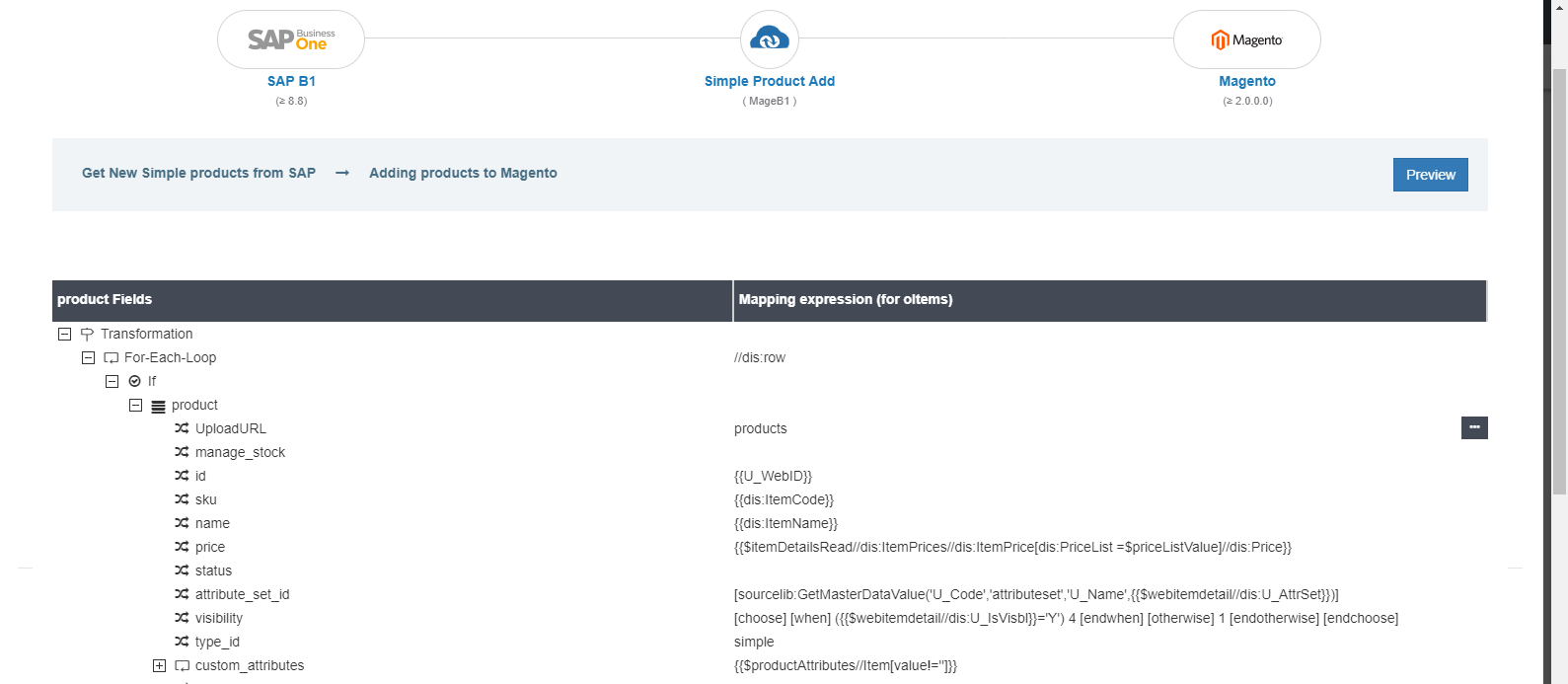Screen dimensions: 1568x684
Task: Select the sku field
Action: click(205, 499)
